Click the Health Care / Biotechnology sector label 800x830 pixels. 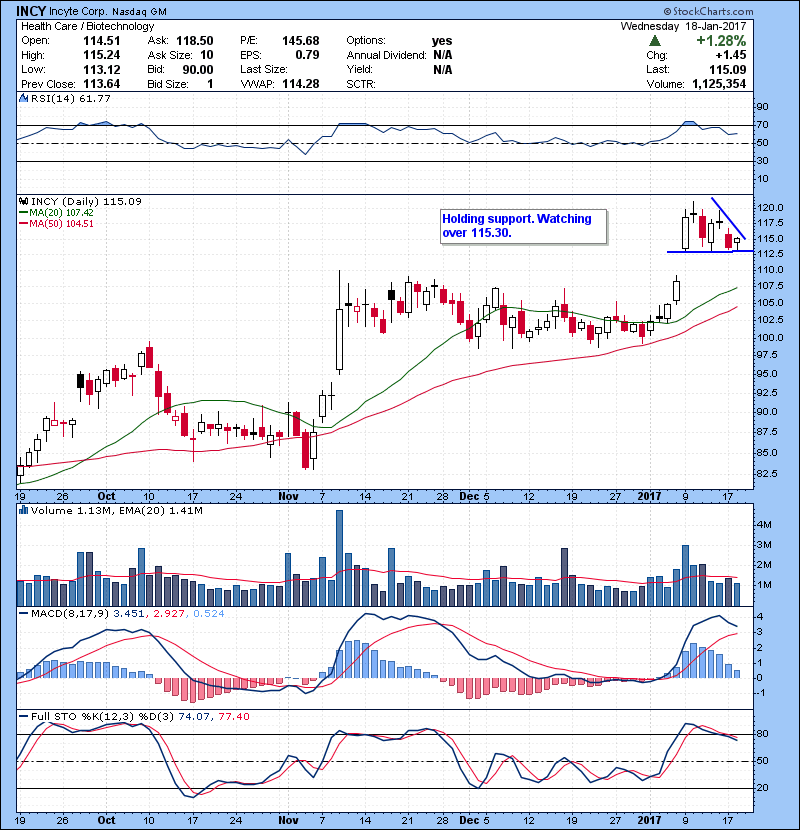click(87, 26)
